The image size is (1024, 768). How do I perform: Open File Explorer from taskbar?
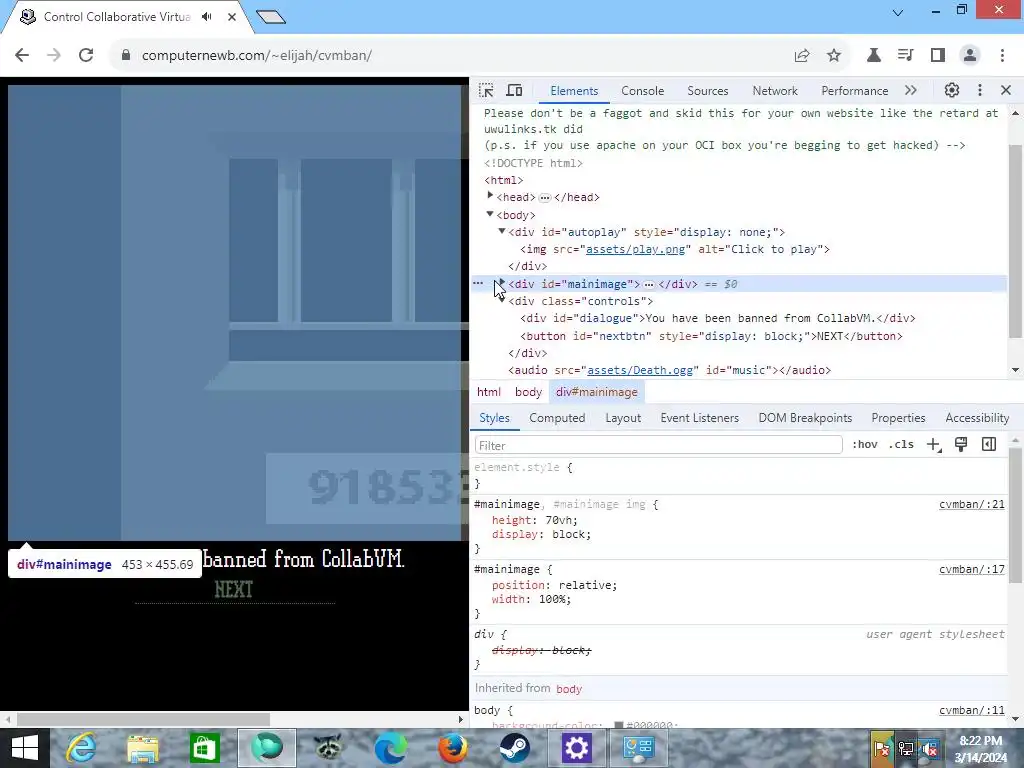143,748
